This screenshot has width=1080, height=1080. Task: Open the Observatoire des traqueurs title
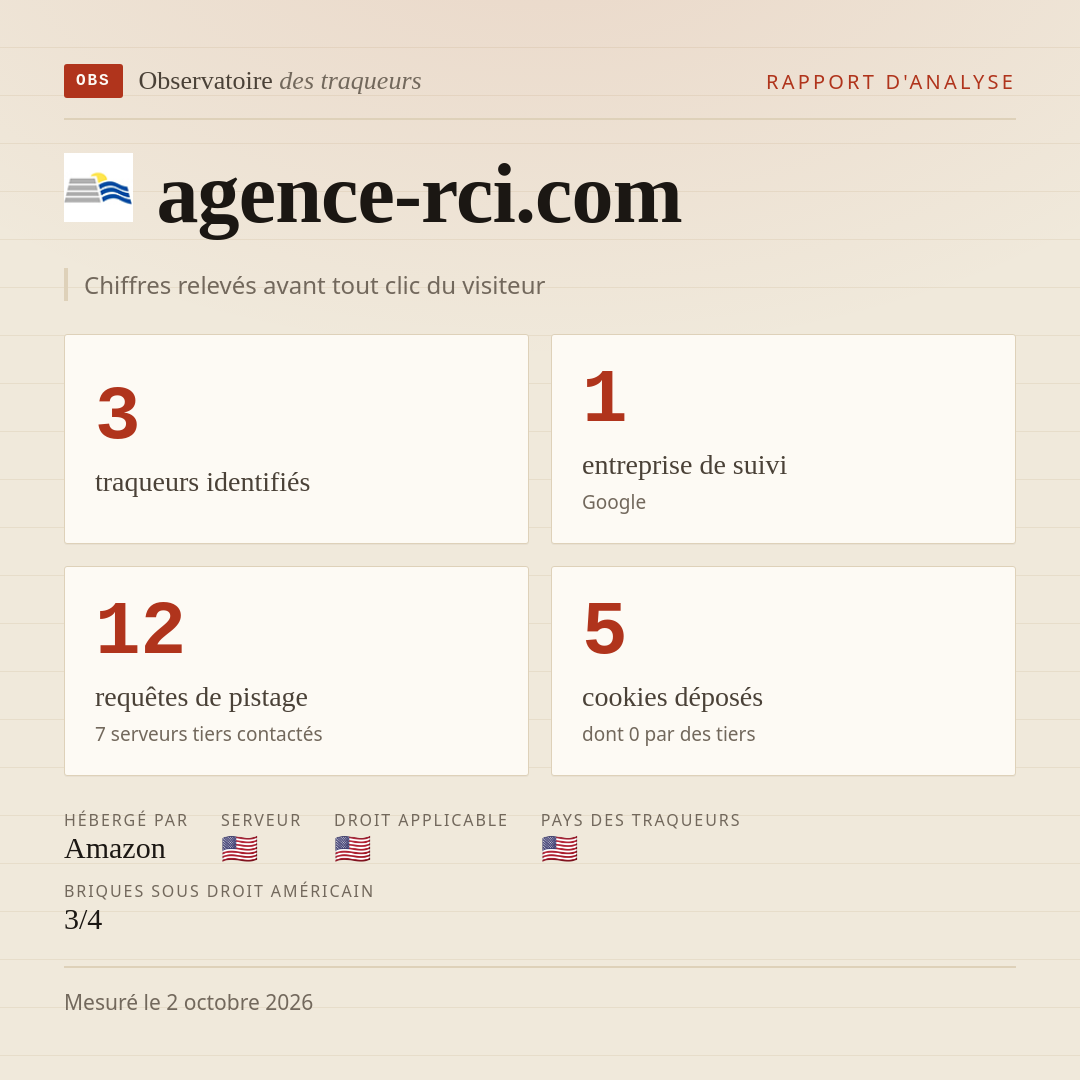coord(280,81)
